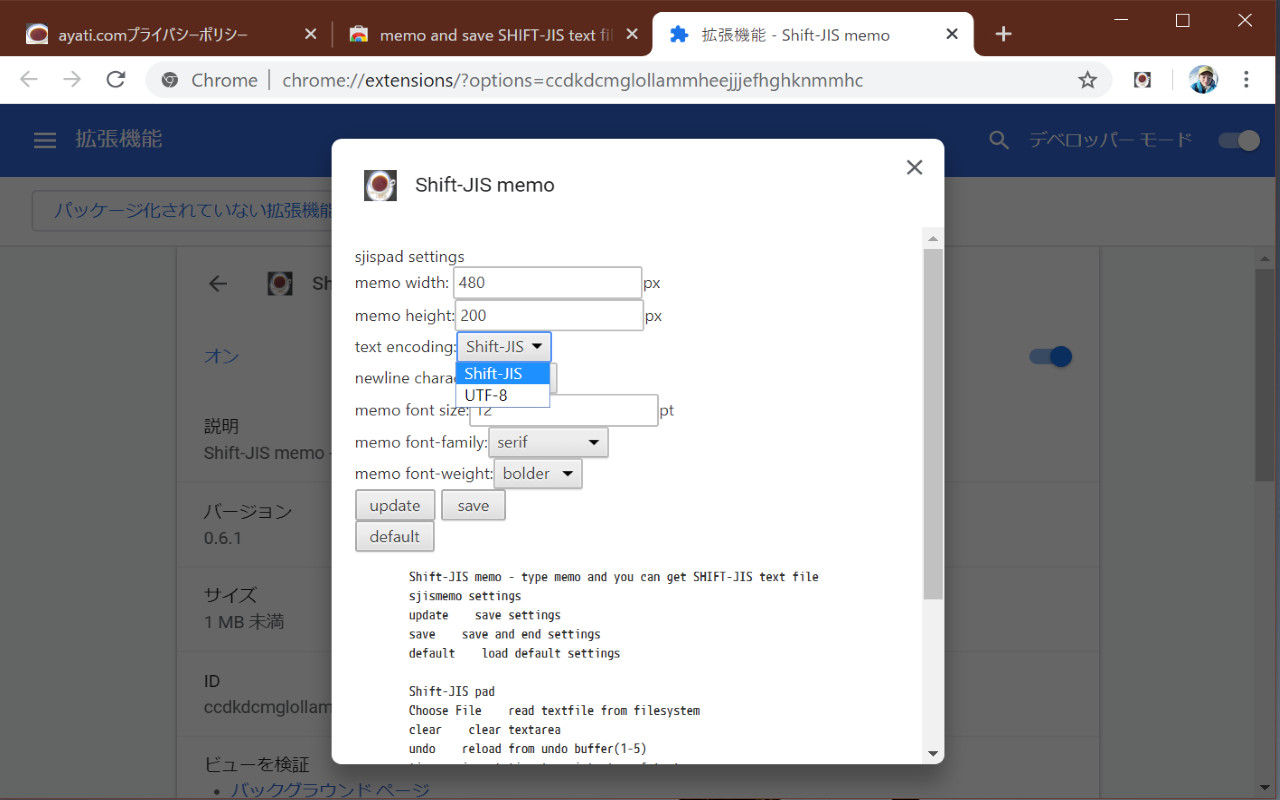Close the Shift-JIS memo options dialog
The height and width of the screenshot is (800, 1280).
(914, 168)
